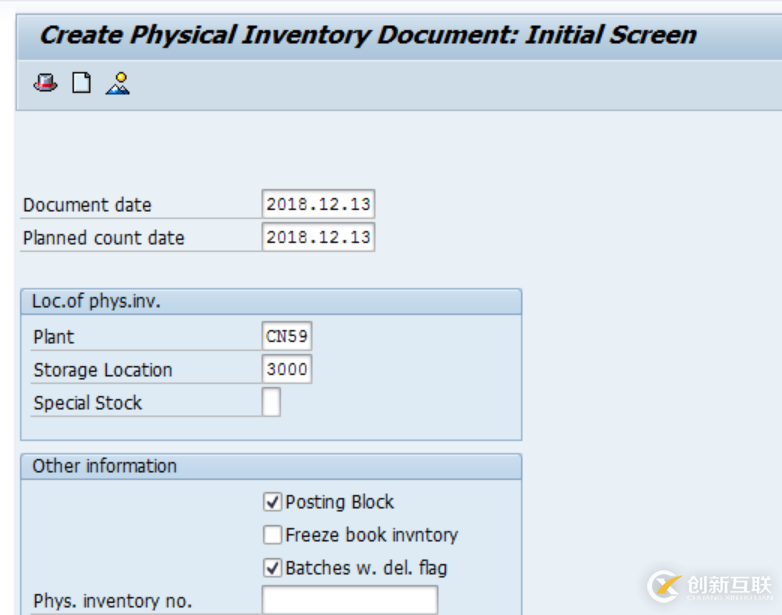Click the blank page new item icon
This screenshot has height=615, width=782.
[81, 83]
